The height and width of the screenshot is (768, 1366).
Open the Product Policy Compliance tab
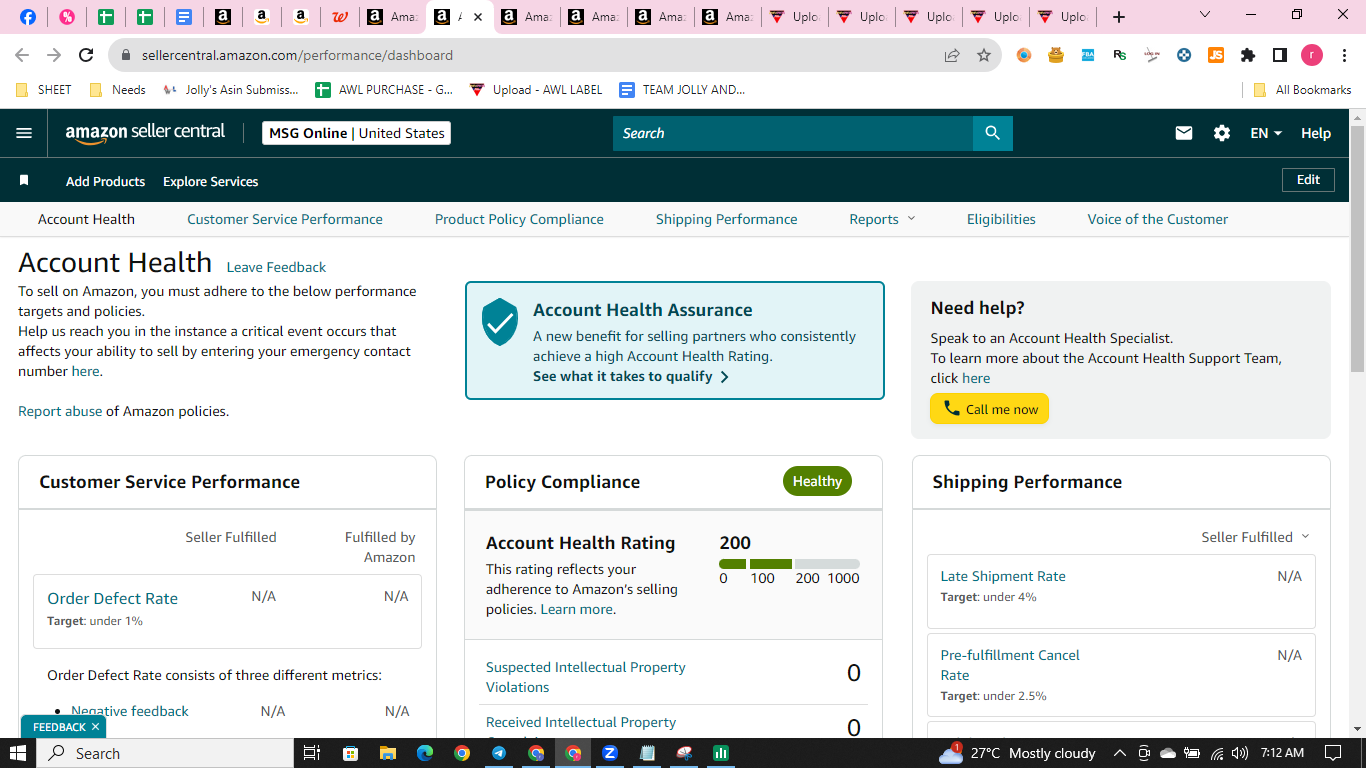point(519,219)
